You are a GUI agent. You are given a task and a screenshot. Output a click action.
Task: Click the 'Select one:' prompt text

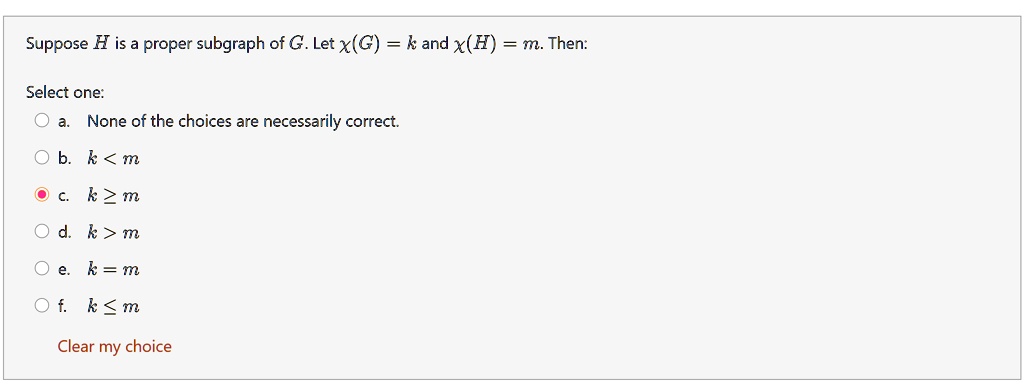(65, 93)
